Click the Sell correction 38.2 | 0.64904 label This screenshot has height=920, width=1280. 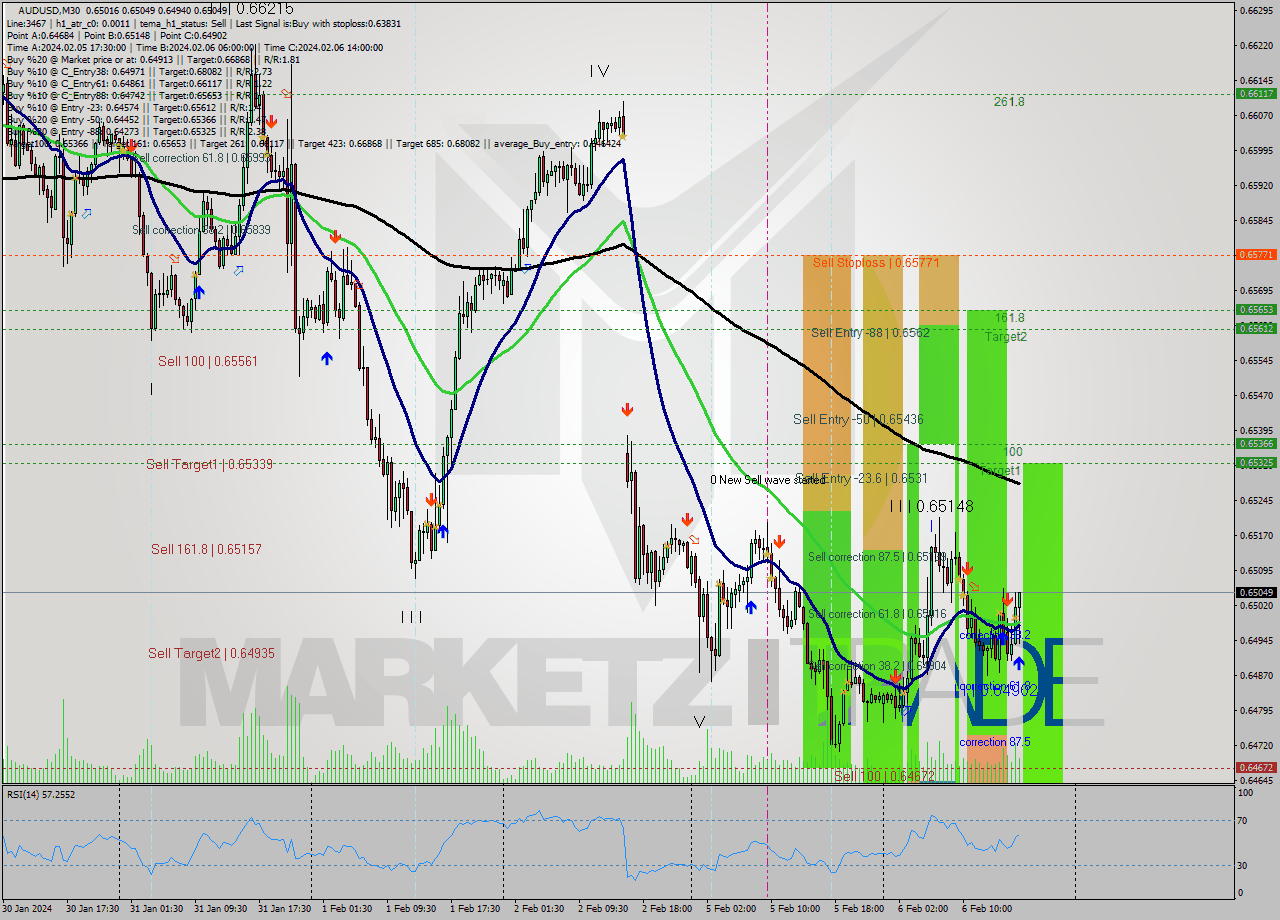pos(877,666)
